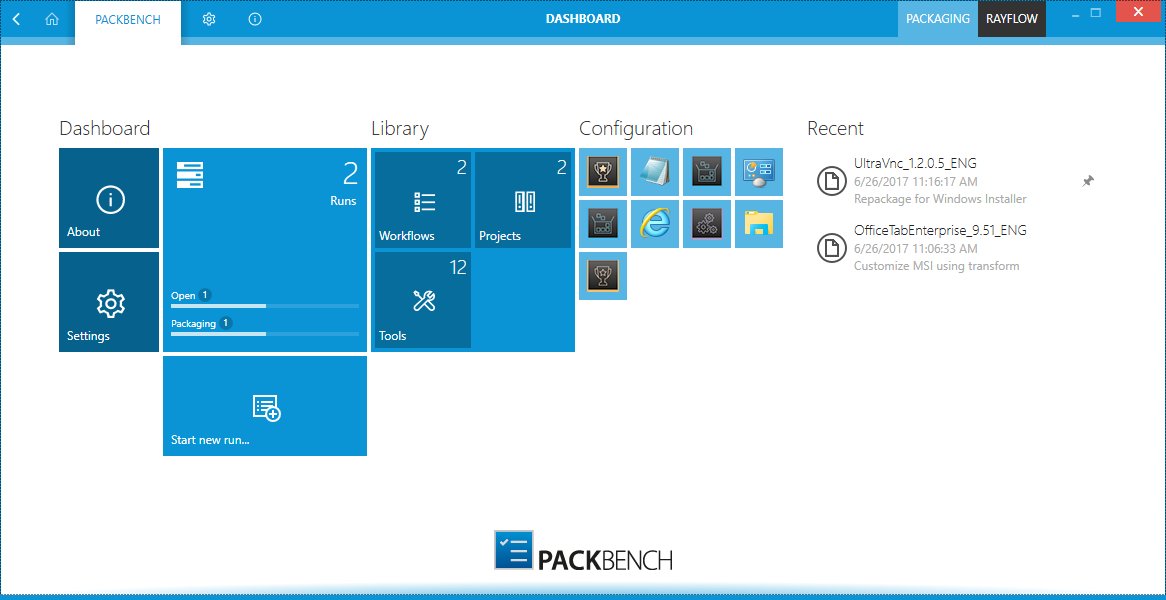Click the UltraVnc recent item document icon
This screenshot has width=1166, height=600.
(832, 181)
